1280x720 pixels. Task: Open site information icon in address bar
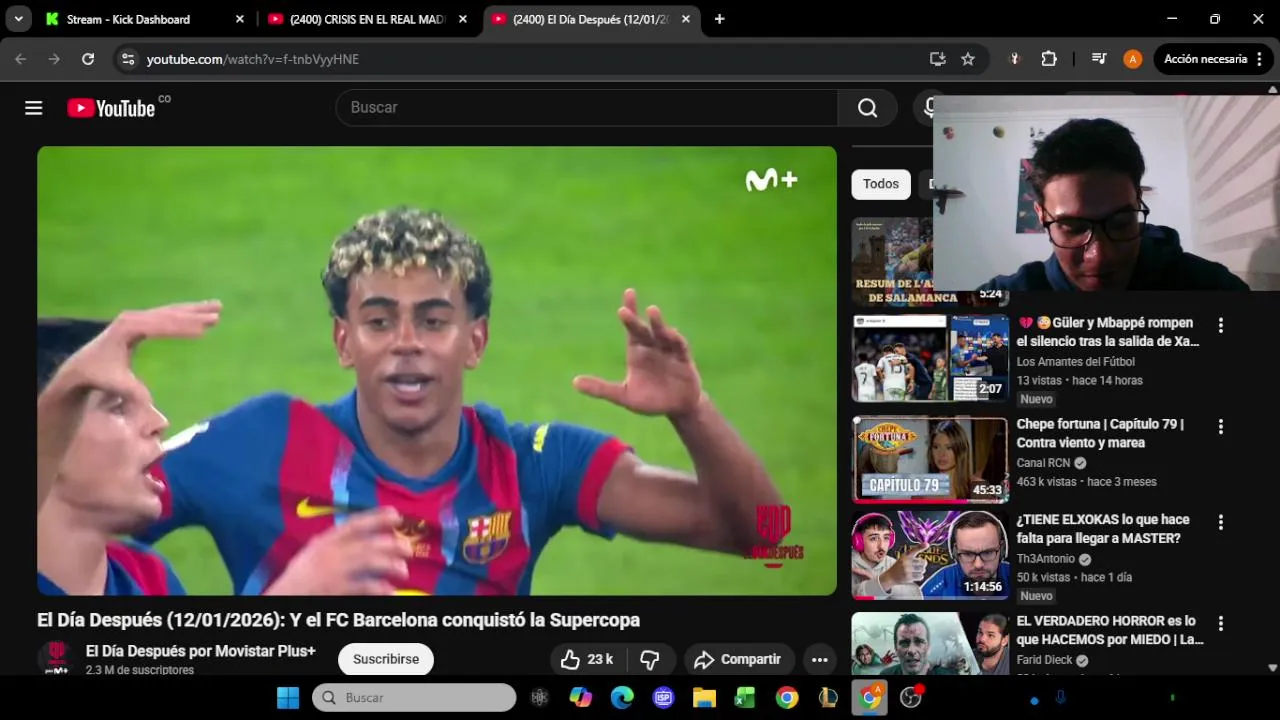tap(127, 59)
